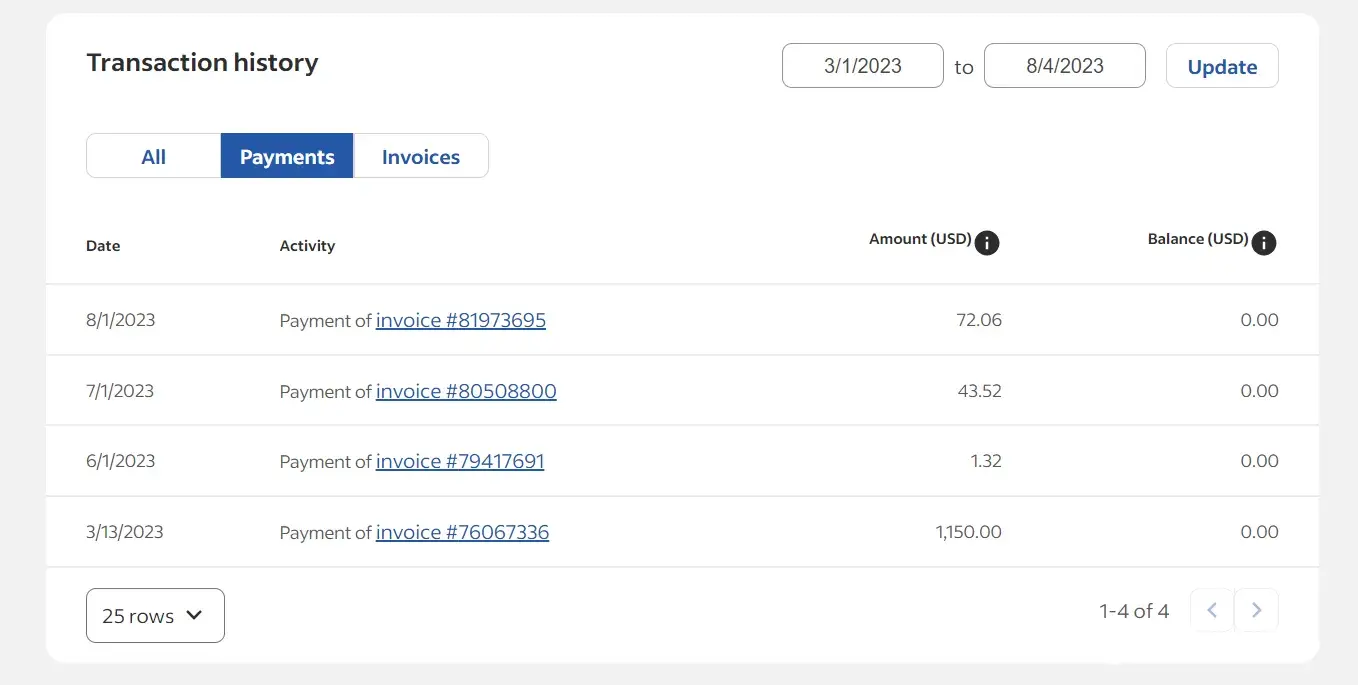Click the end date field 8/4/2023
This screenshot has width=1358, height=685.
(x=1064, y=66)
